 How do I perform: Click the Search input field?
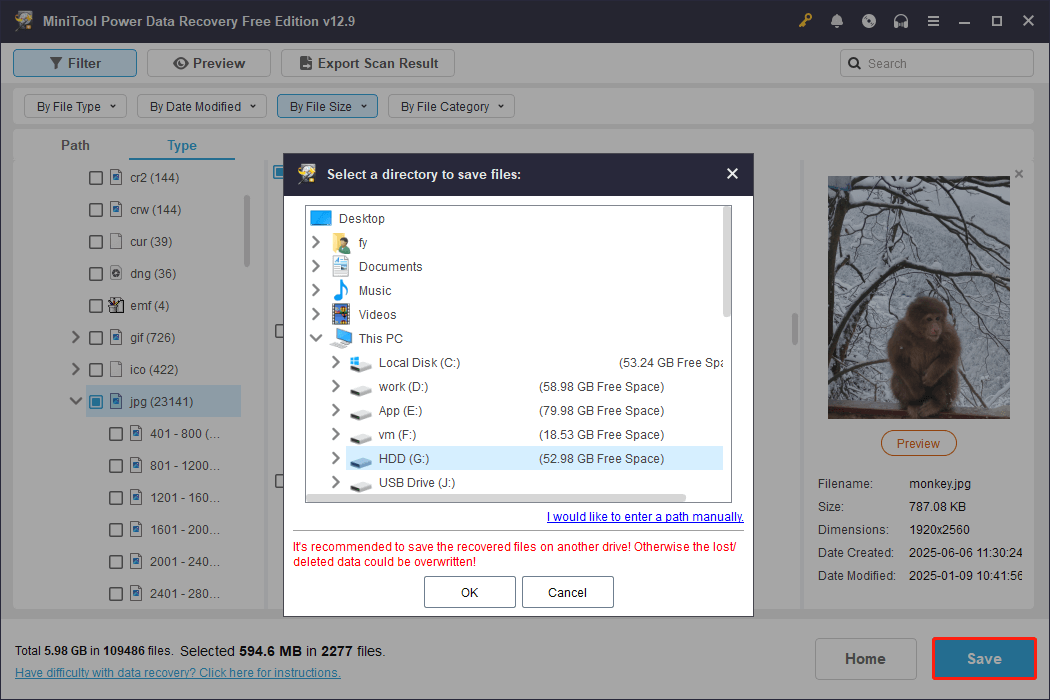(x=936, y=63)
